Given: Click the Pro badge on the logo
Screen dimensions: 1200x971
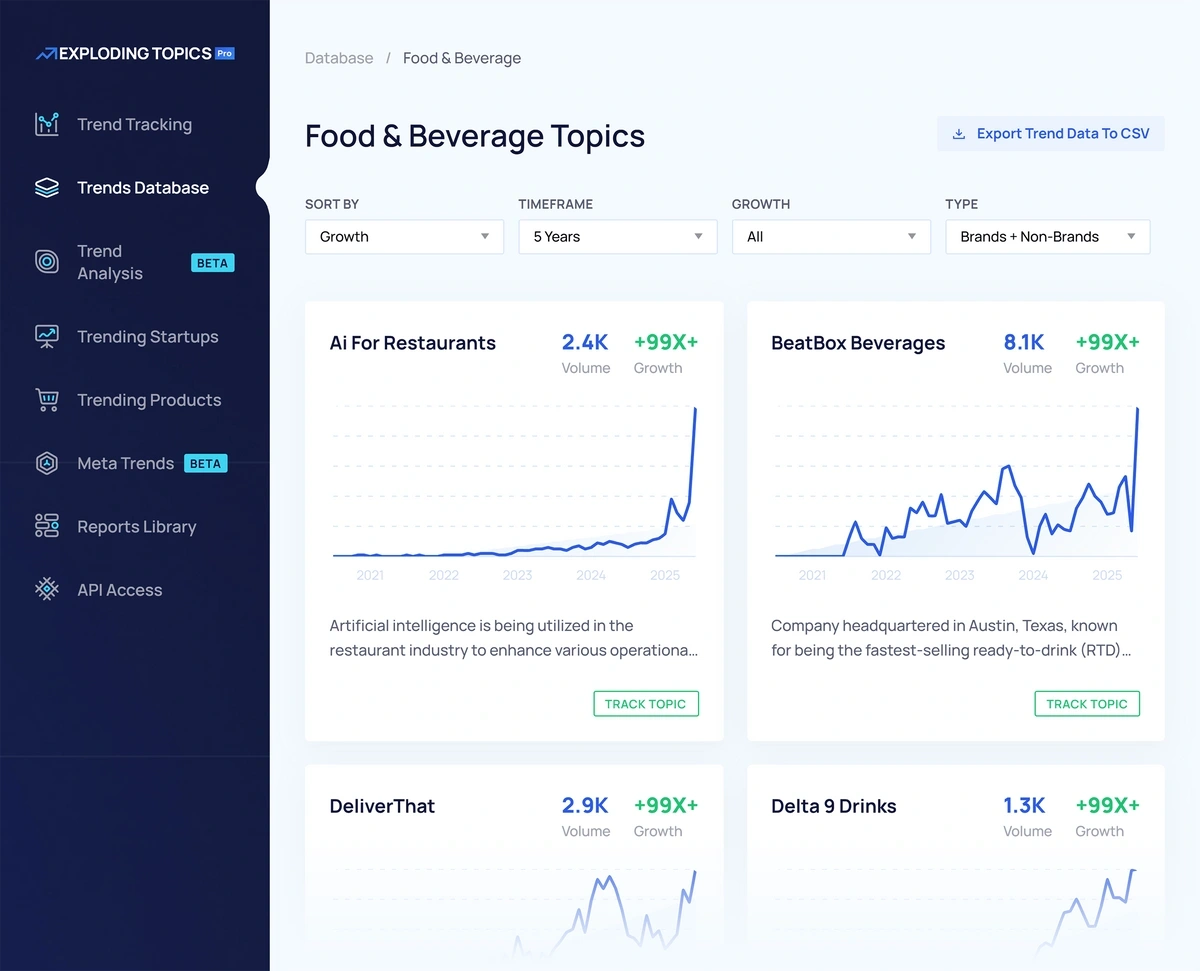Looking at the screenshot, I should click(x=225, y=53).
